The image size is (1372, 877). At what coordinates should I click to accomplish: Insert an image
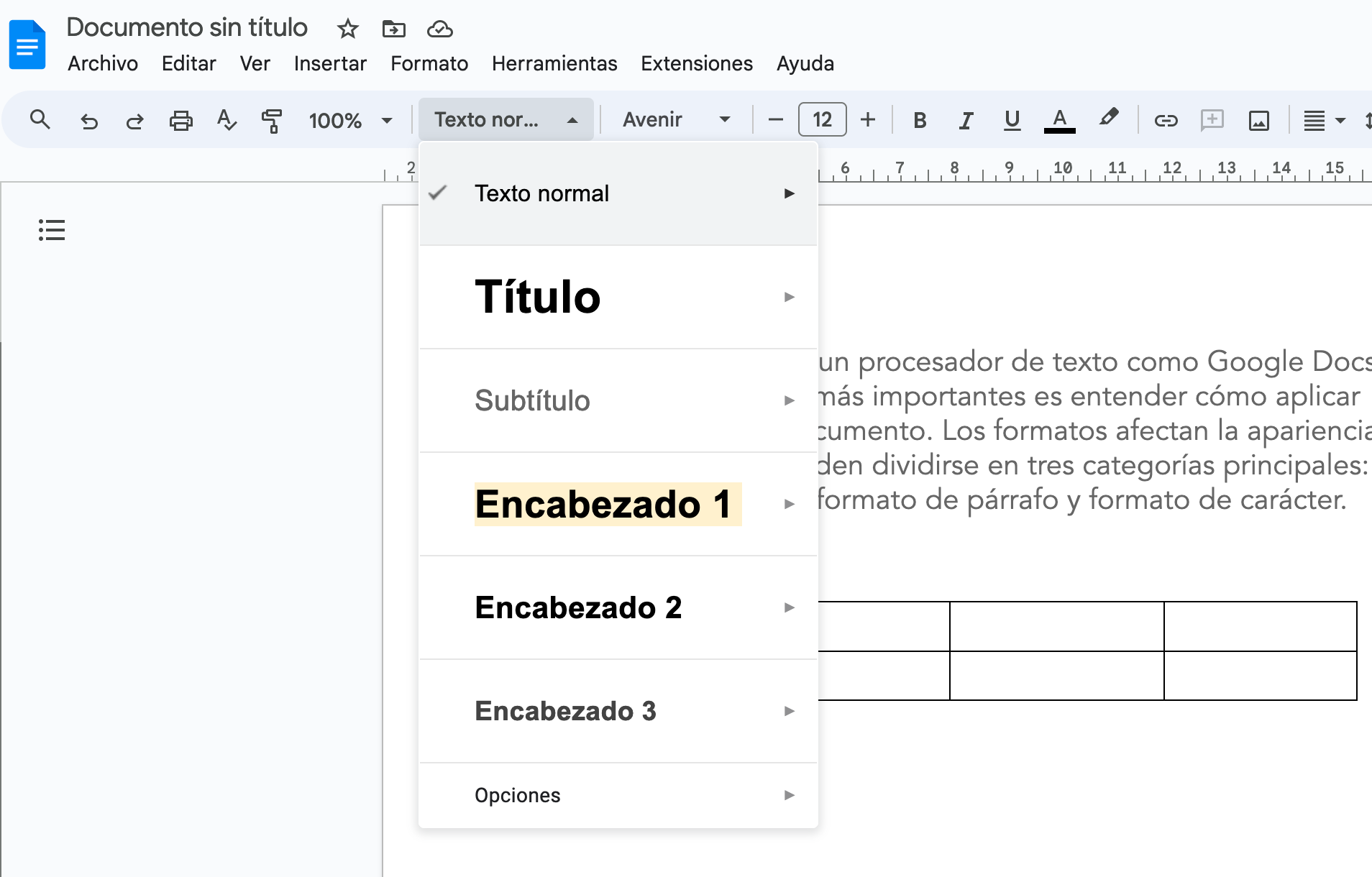point(1259,120)
